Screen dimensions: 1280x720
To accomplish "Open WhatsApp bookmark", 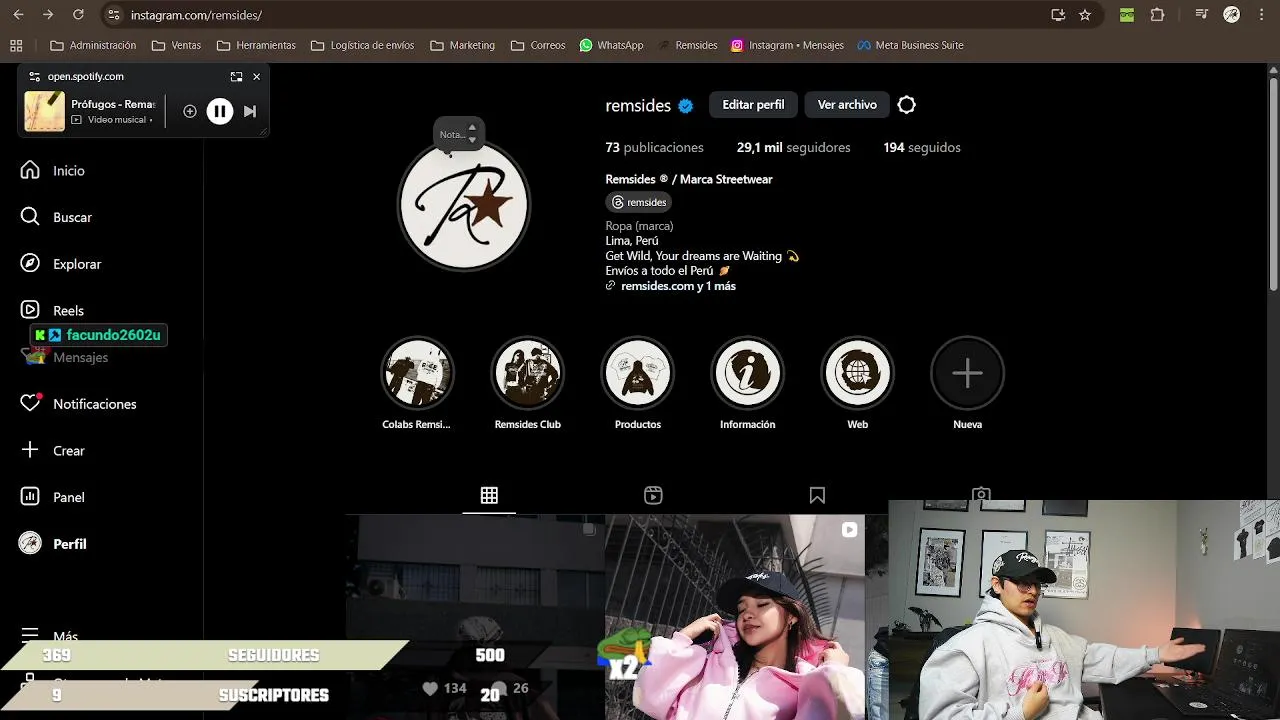I will tap(611, 45).
